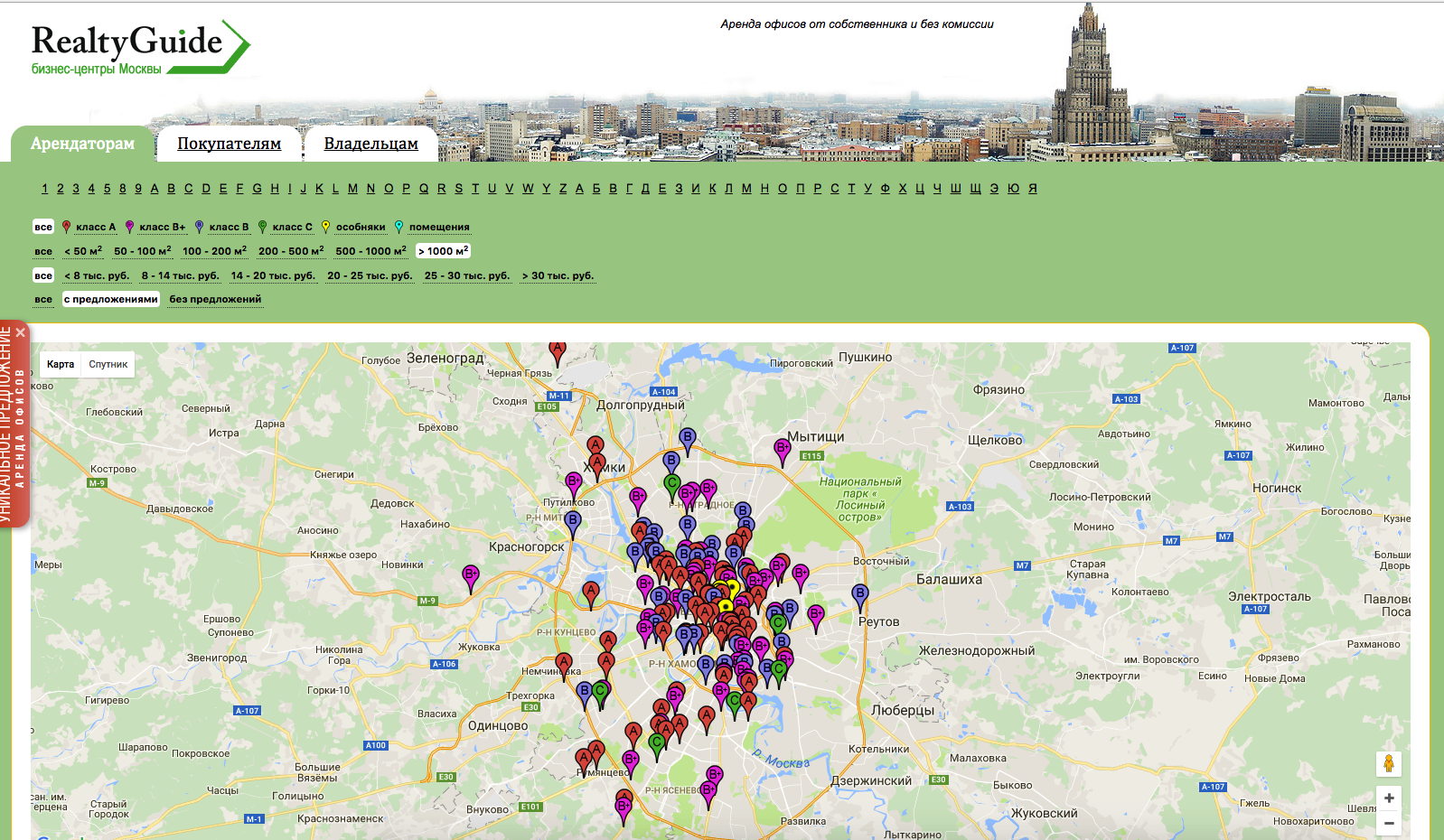Image resolution: width=1444 pixels, height=840 pixels.
Task: Switch to Покупателям tab
Action: pyautogui.click(x=229, y=144)
